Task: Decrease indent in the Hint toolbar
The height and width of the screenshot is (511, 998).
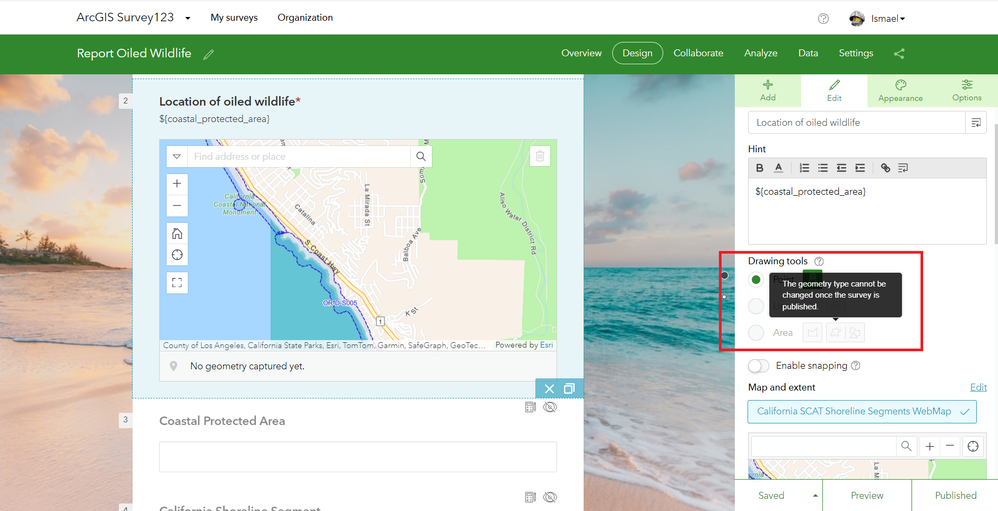Action: [x=841, y=168]
